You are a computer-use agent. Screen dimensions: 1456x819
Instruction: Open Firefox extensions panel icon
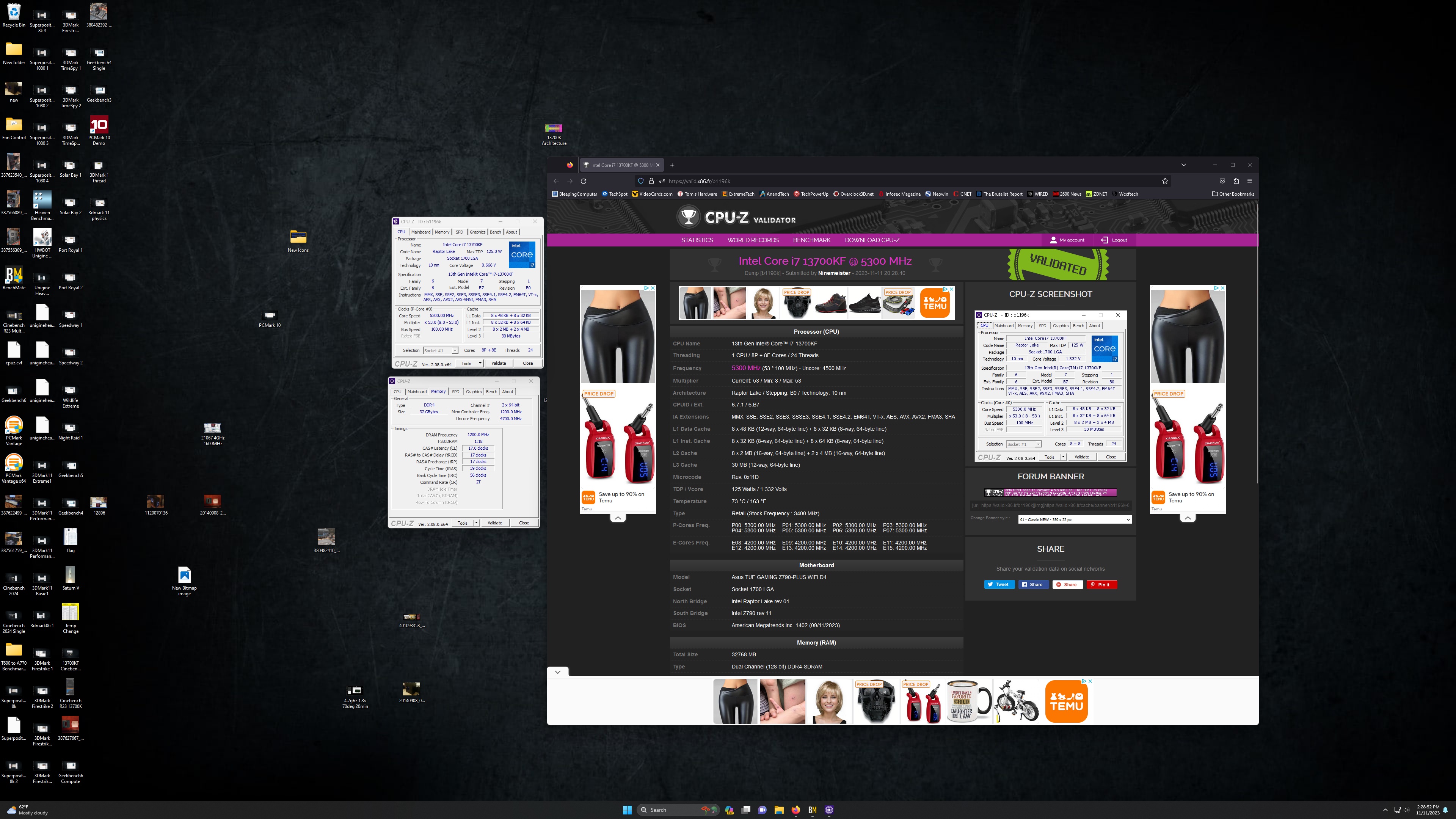1236,181
